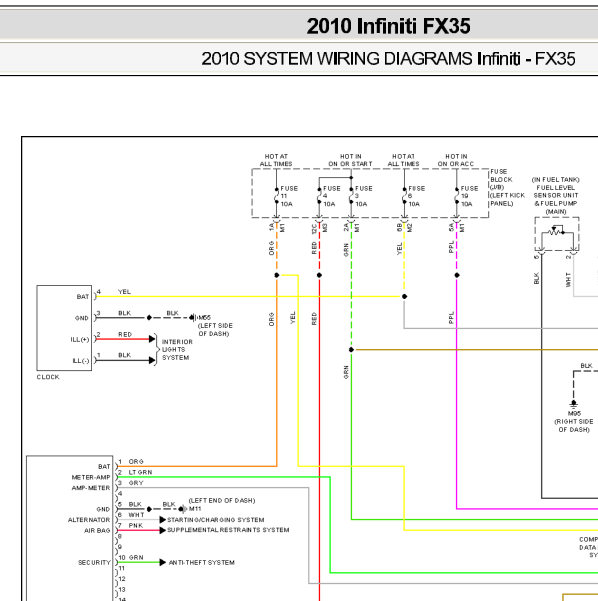Select the 'M11' ground label near 'LEFT END OF DASH'

point(195,509)
